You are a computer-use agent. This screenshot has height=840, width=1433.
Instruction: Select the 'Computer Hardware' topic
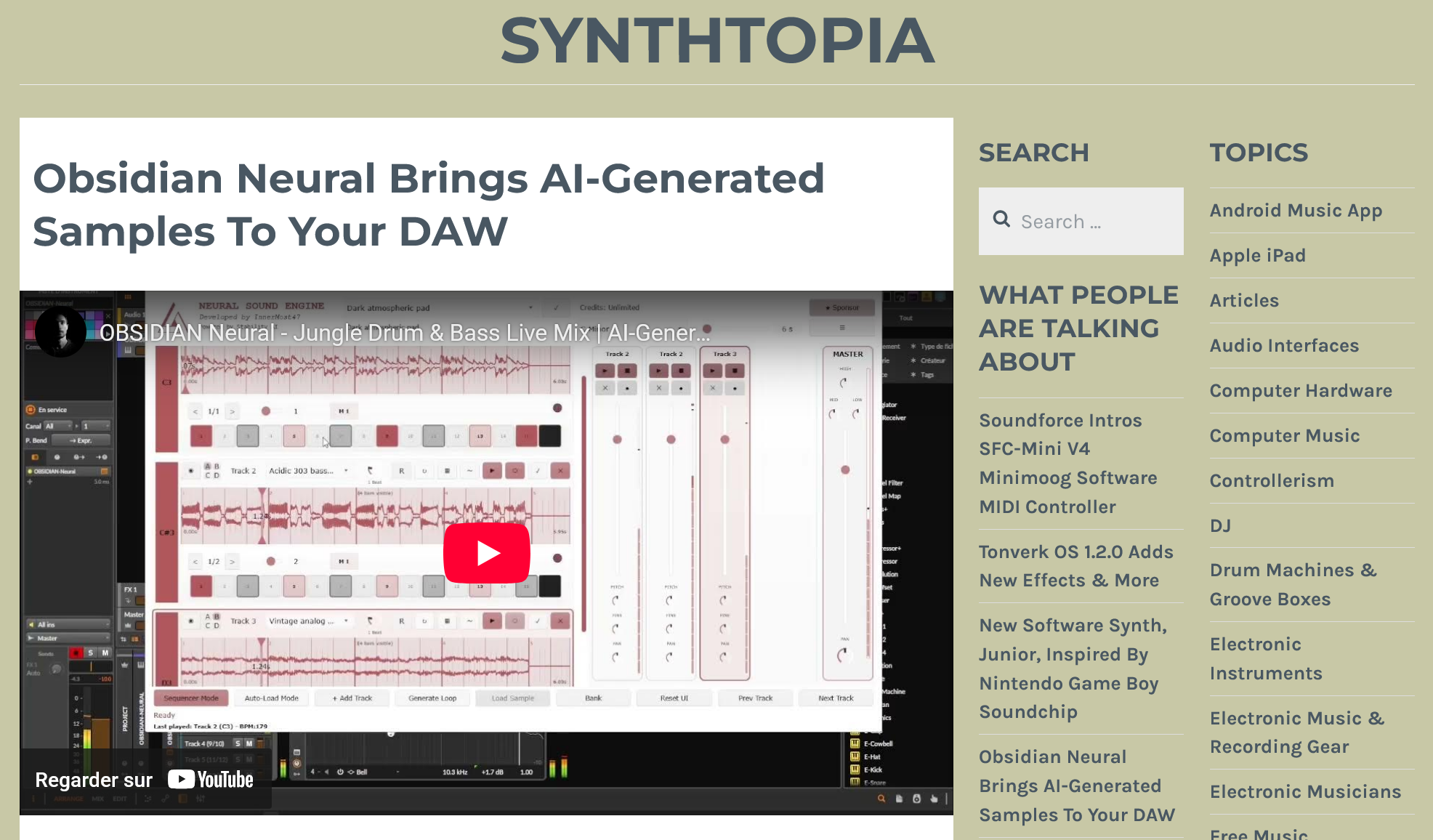pos(1301,391)
